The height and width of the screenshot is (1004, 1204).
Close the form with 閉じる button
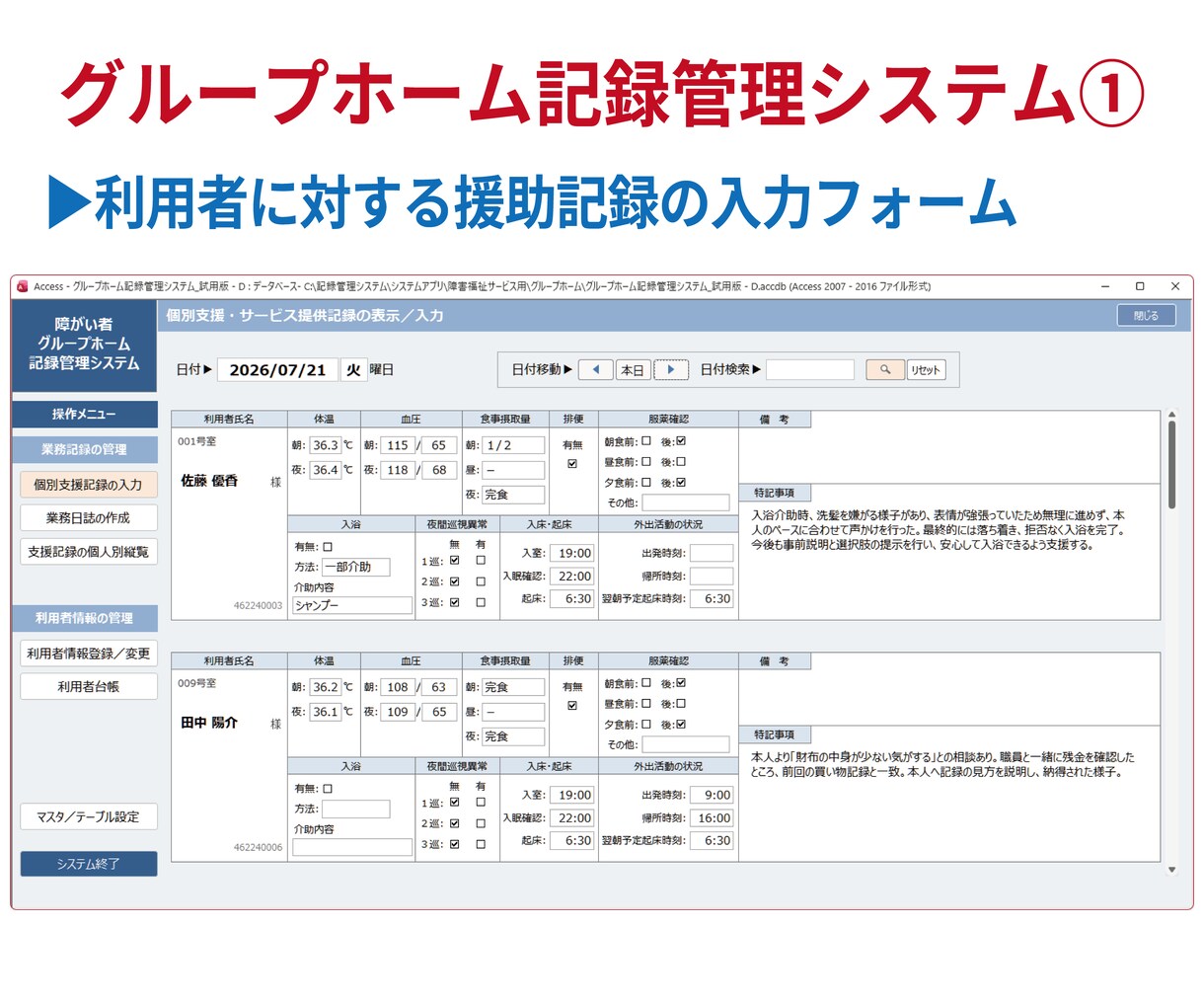(1147, 315)
